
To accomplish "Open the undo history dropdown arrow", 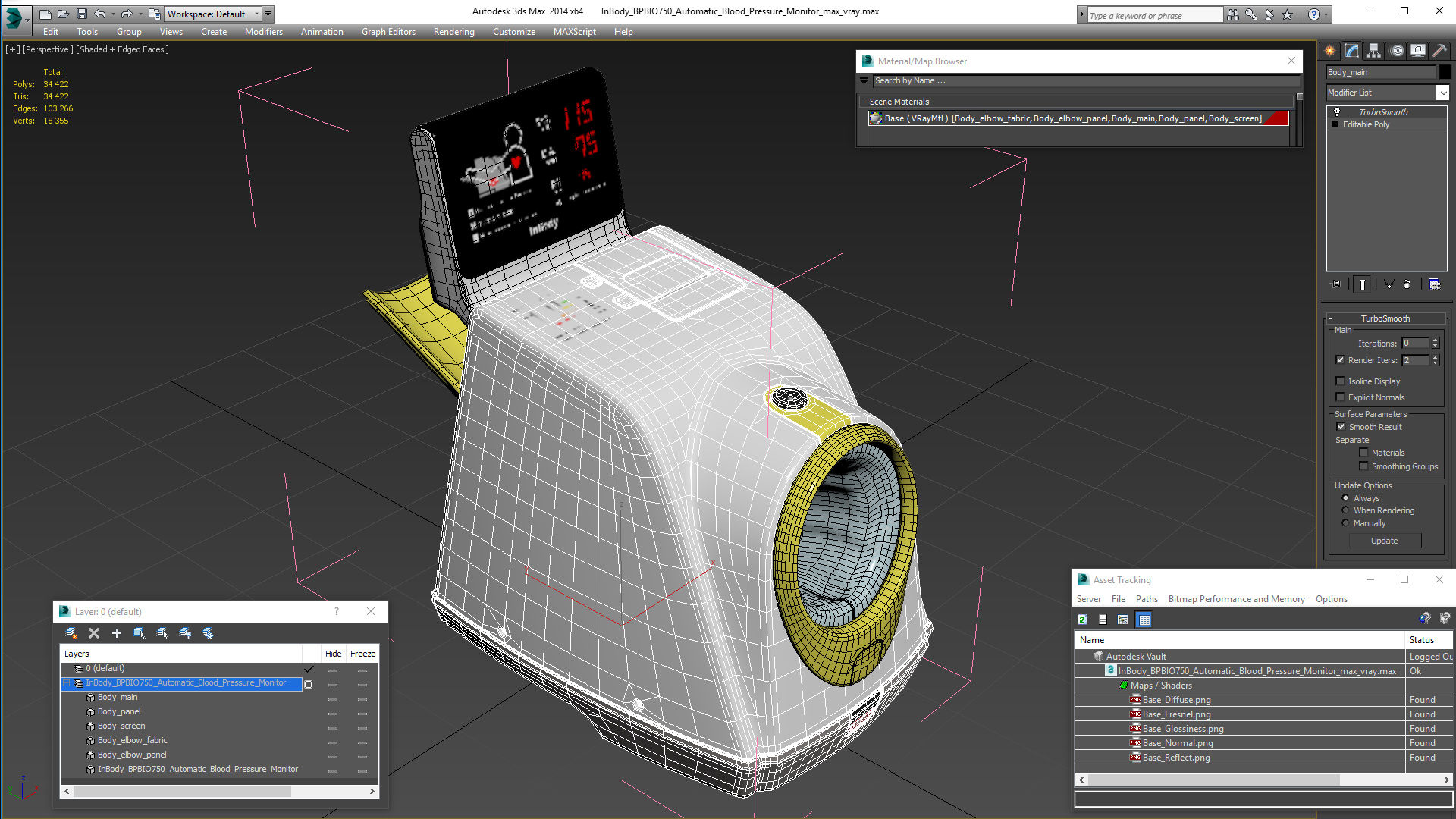I will coord(112,14).
